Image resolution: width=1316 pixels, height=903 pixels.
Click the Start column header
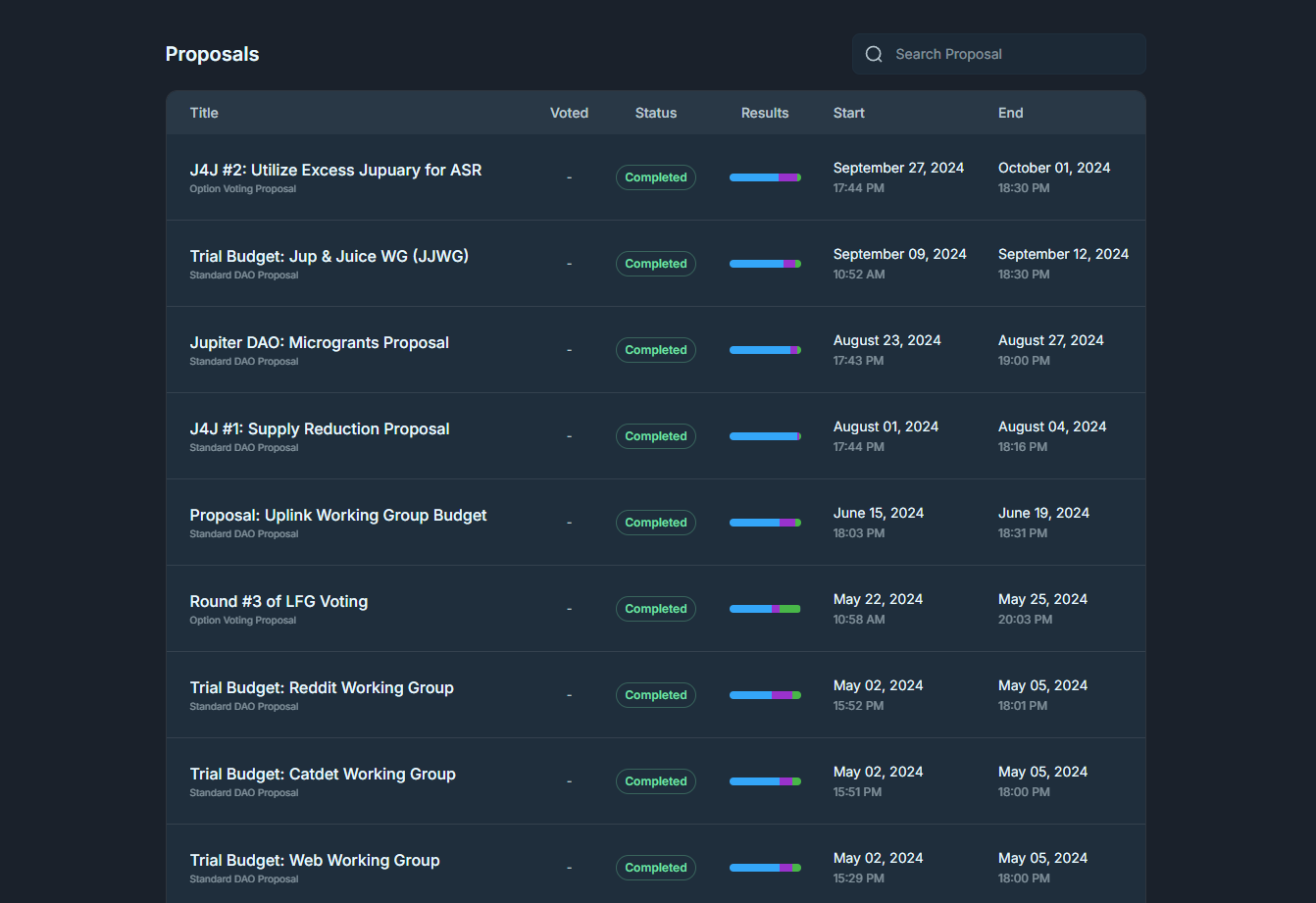(x=848, y=113)
